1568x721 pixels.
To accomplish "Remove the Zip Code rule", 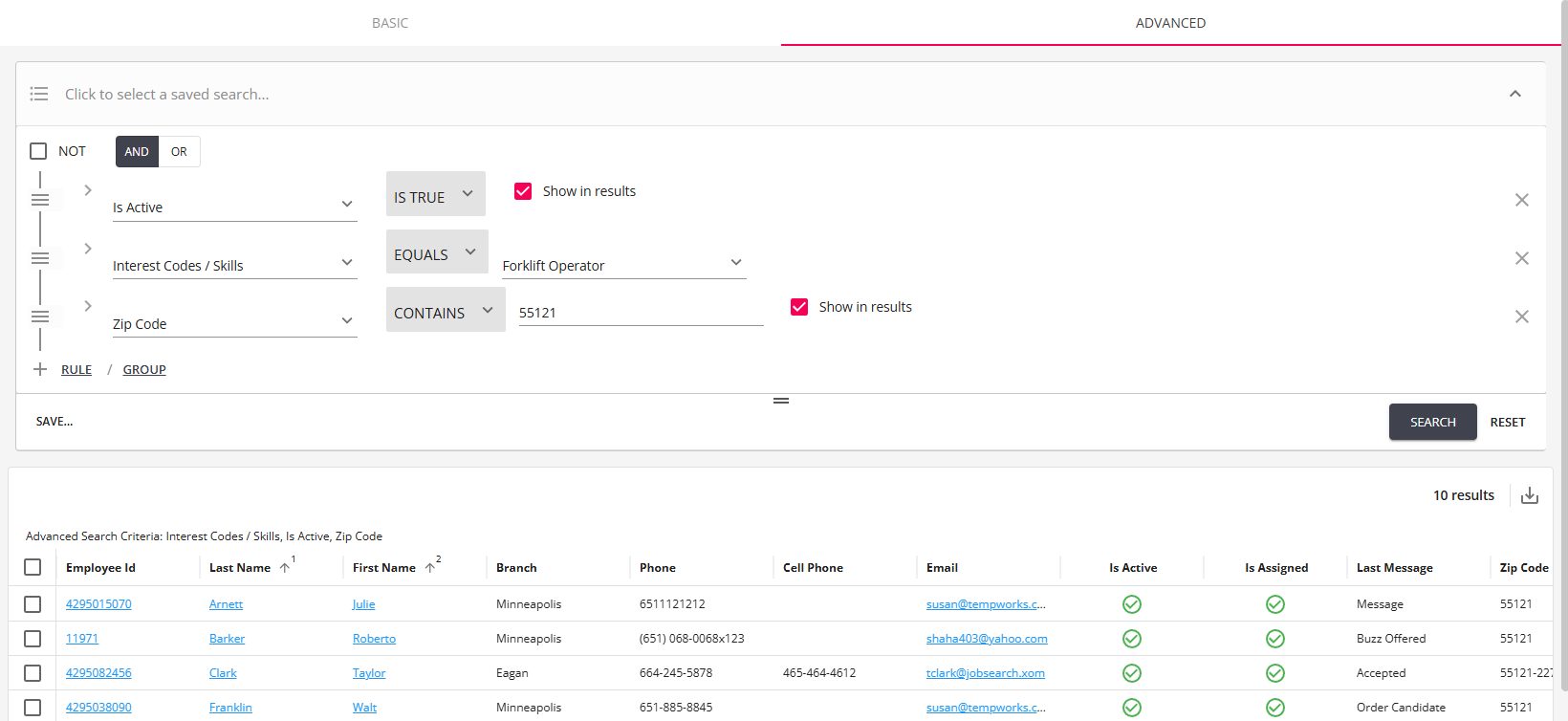I will (x=1522, y=317).
